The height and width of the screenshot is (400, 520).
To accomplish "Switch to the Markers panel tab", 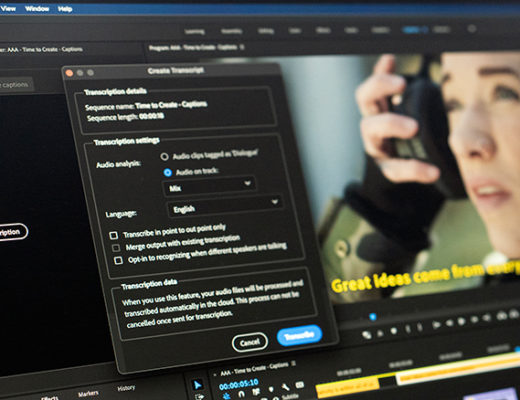I will pos(88,394).
